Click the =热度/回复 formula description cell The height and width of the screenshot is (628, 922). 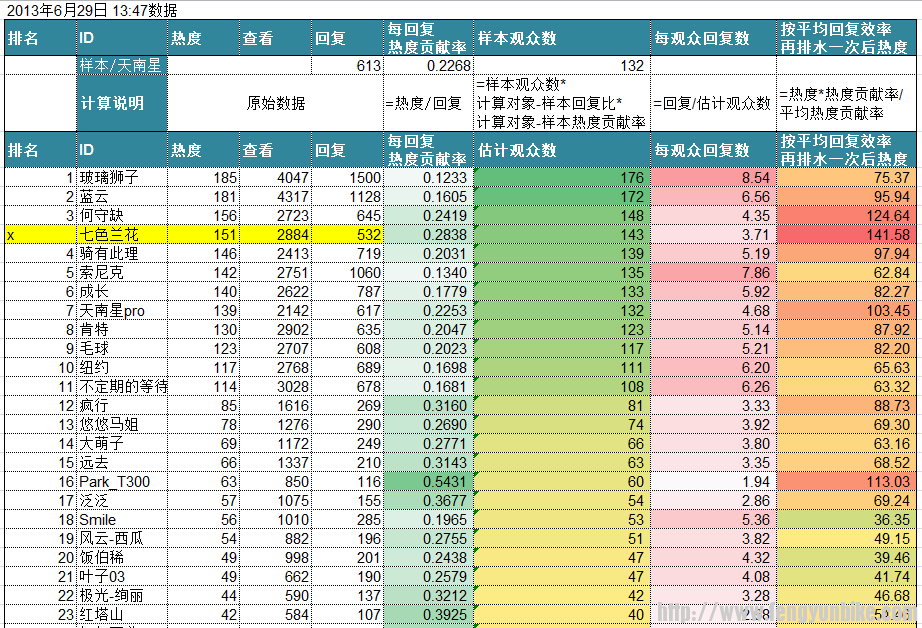tap(427, 103)
